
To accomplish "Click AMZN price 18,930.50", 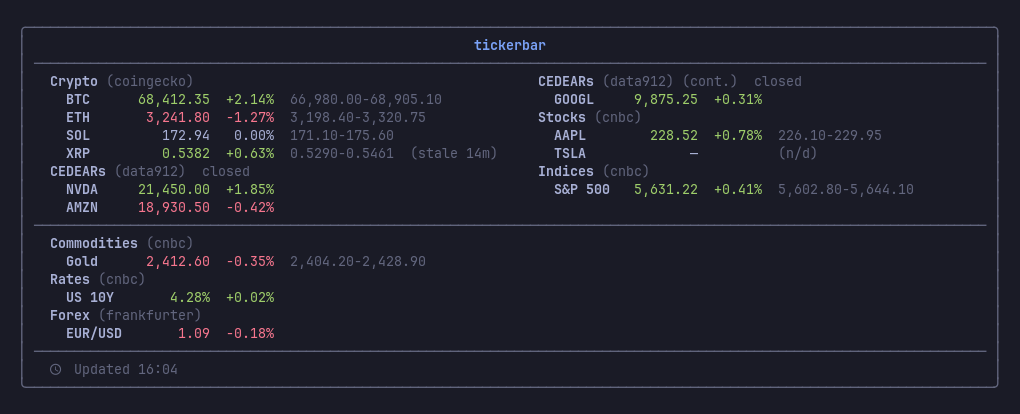I will pyautogui.click(x=174, y=208).
